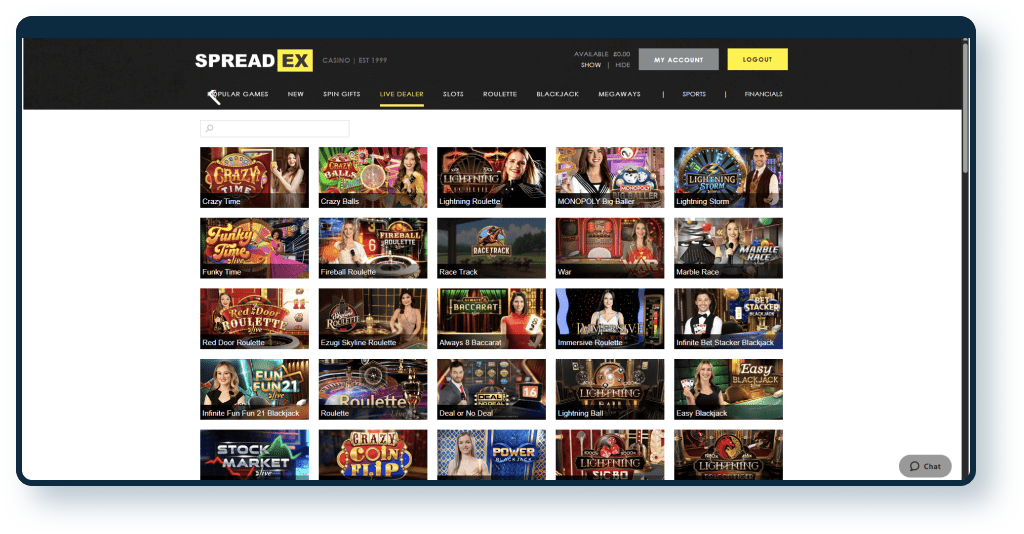Launch Immersive Roulette
The width and height of the screenshot is (1024, 534).
tap(610, 319)
